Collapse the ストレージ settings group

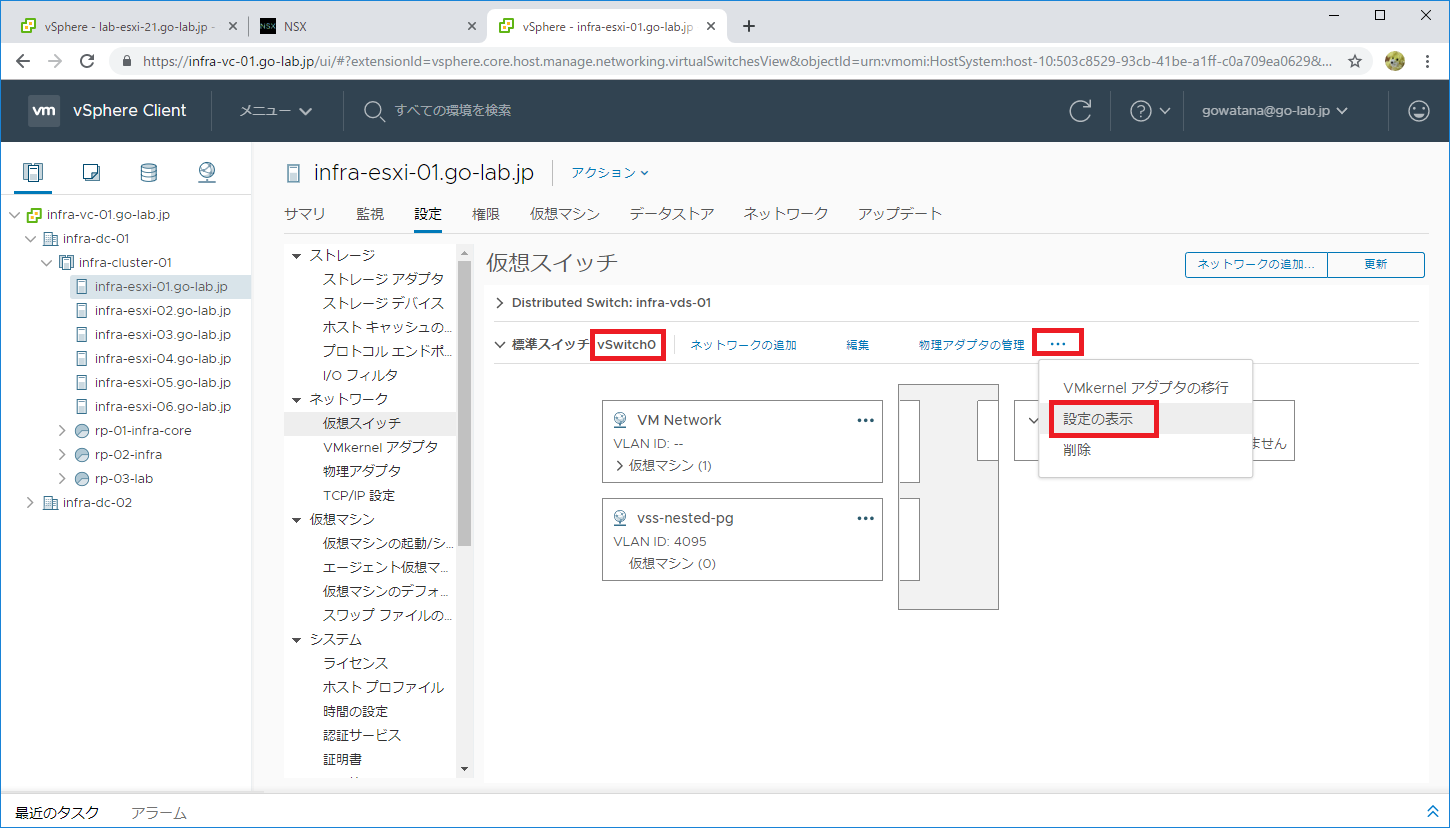[297, 256]
